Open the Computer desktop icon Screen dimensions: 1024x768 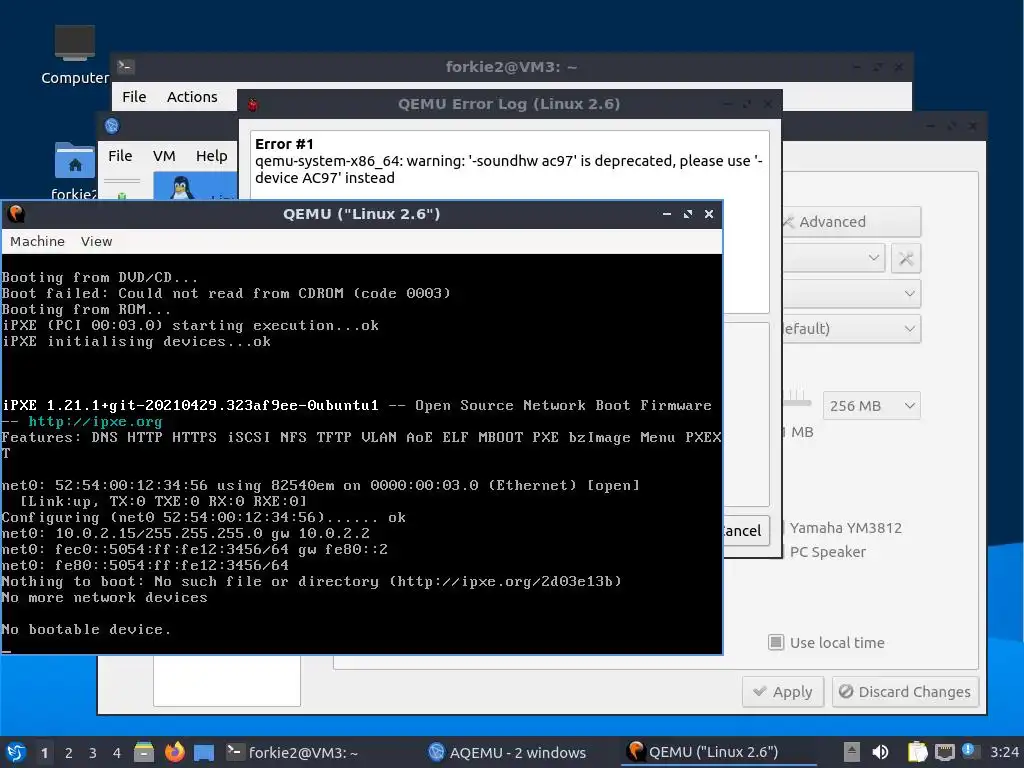tap(74, 55)
